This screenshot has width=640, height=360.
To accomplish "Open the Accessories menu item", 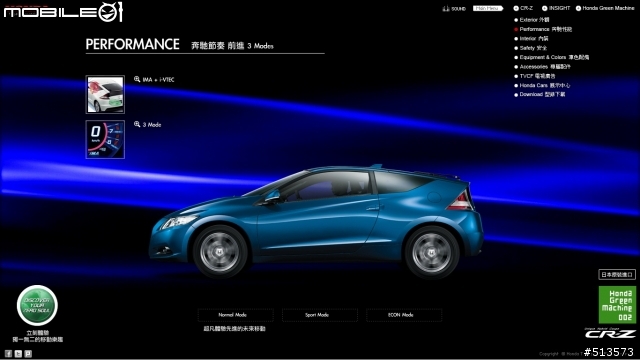I will point(542,67).
